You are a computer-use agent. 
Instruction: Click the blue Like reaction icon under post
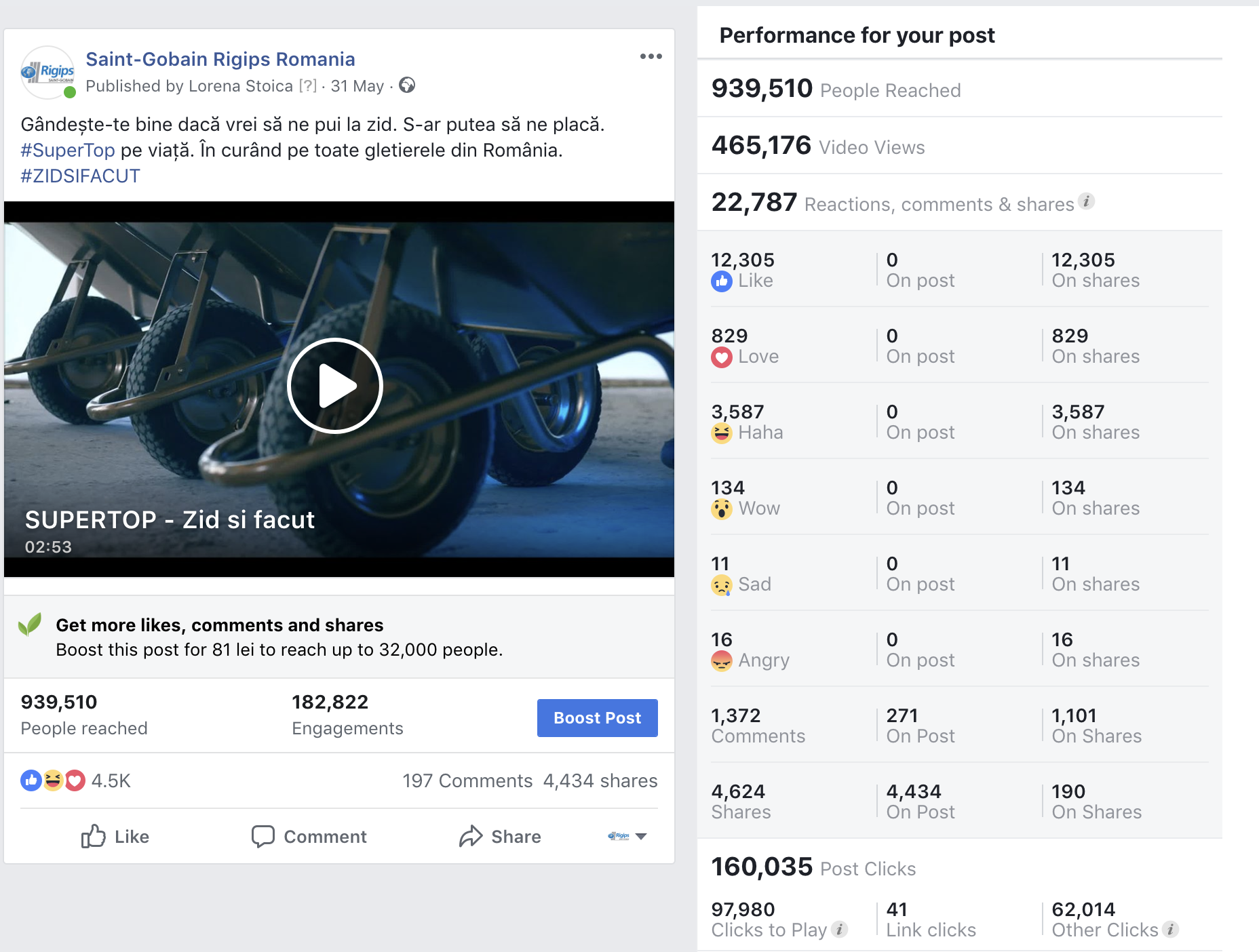point(31,780)
